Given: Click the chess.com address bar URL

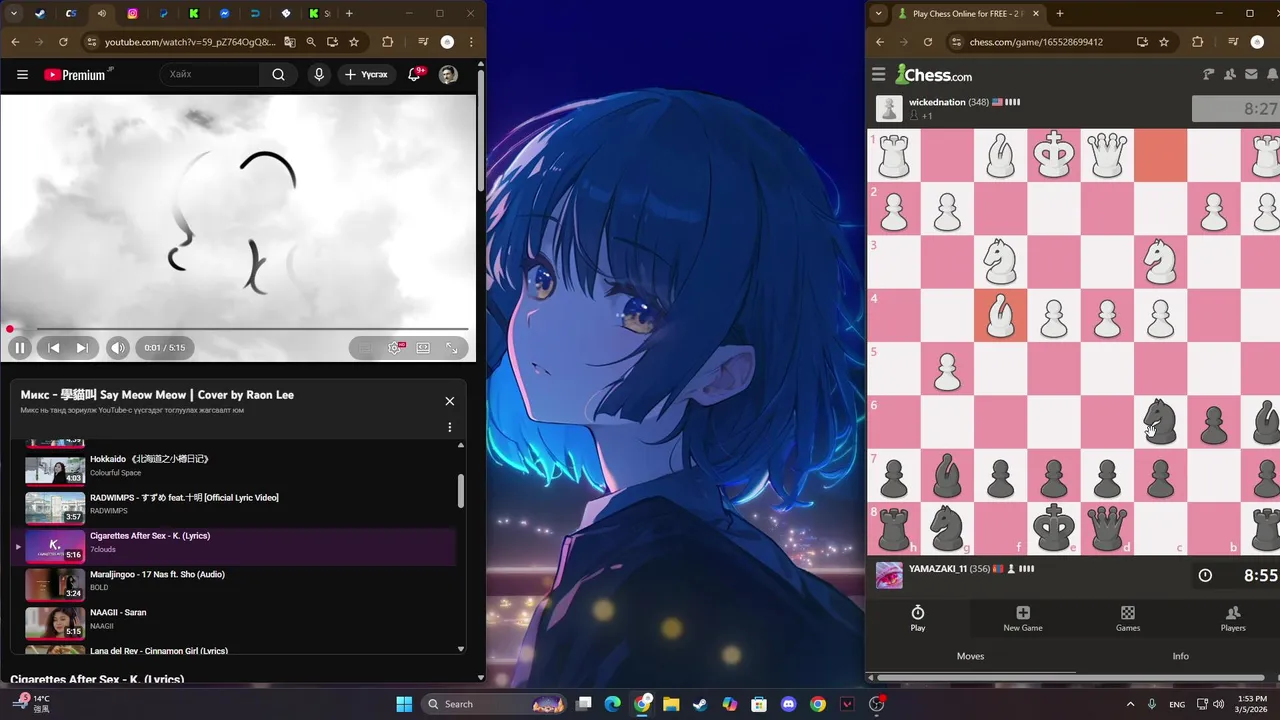Looking at the screenshot, I should pyautogui.click(x=1036, y=42).
